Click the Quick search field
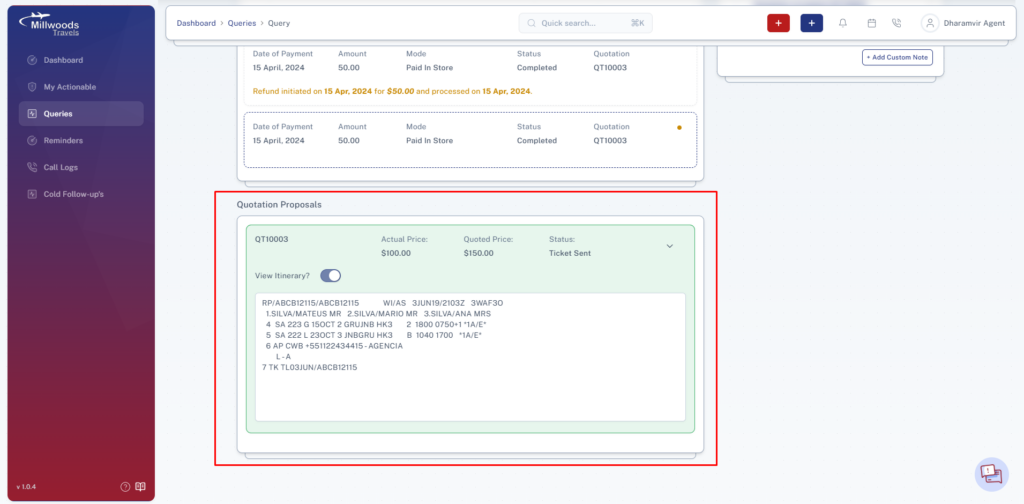This screenshot has height=504, width=1024. (x=585, y=23)
